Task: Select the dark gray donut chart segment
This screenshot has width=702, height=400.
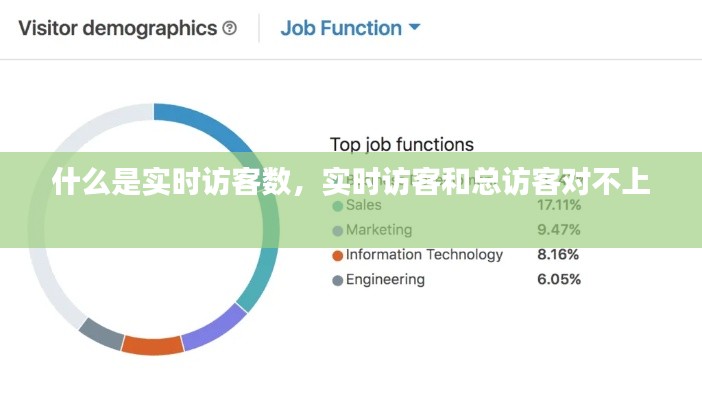Action: pos(101,333)
